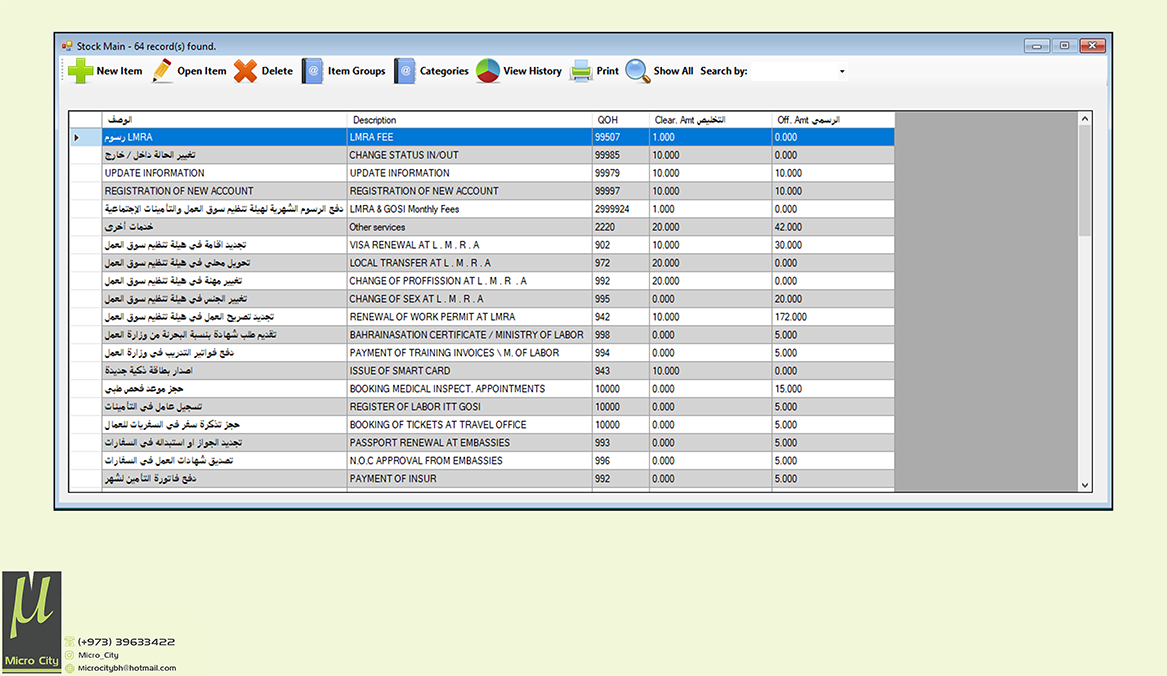The height and width of the screenshot is (676, 1167).
Task: Click the New Item label
Action: [x=119, y=71]
